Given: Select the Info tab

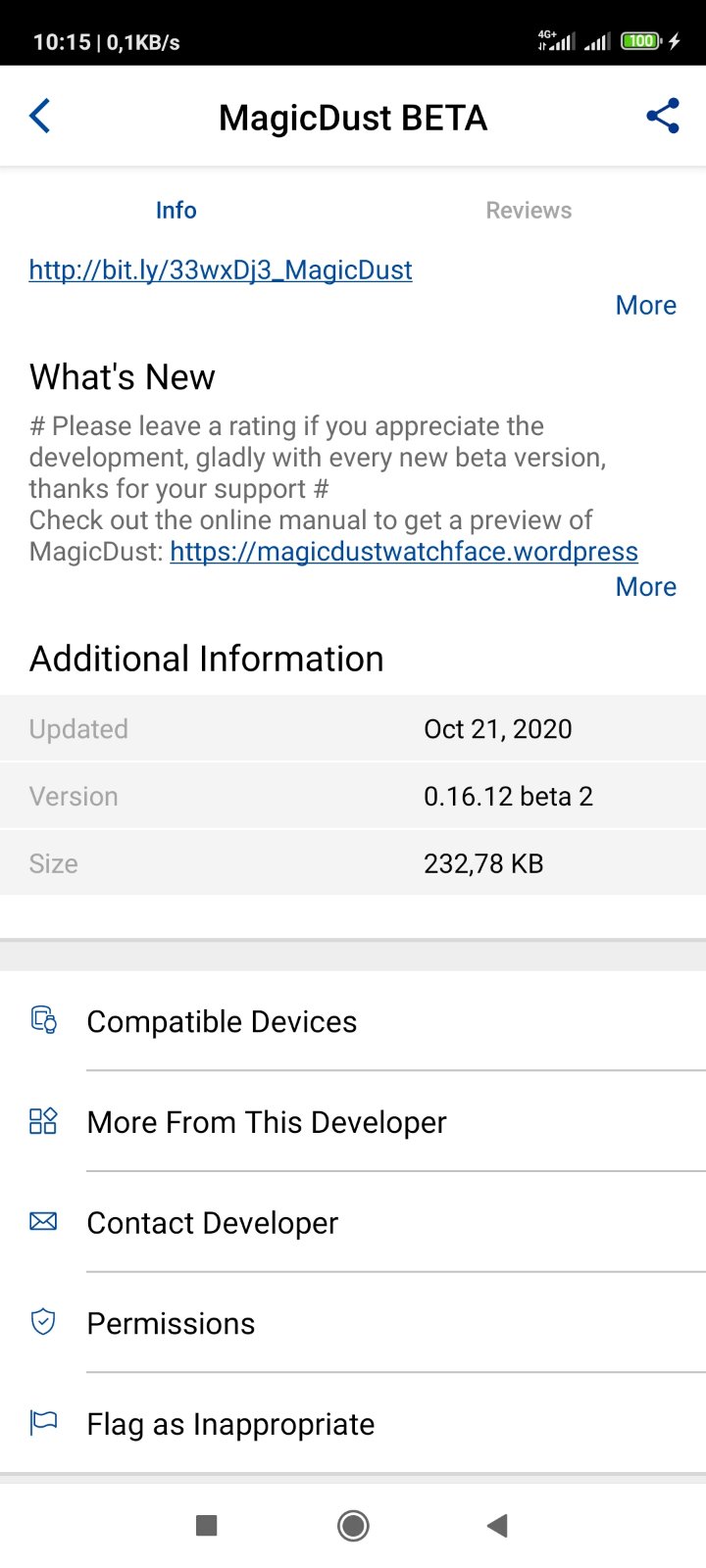Looking at the screenshot, I should (176, 211).
